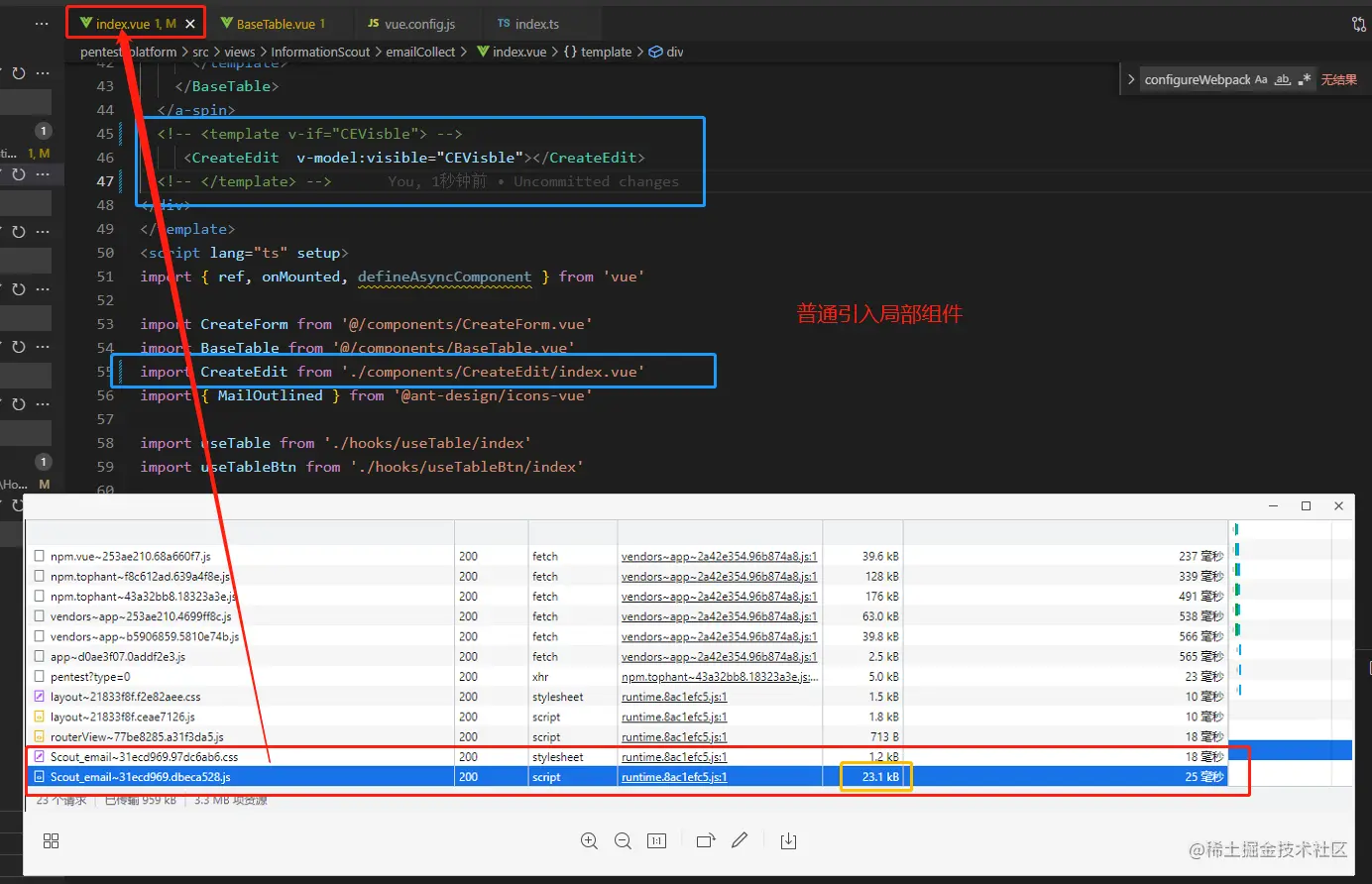Viewport: 1372px width, 884px height.
Task: Click the 23.1 kB size cell
Action: coord(880,777)
